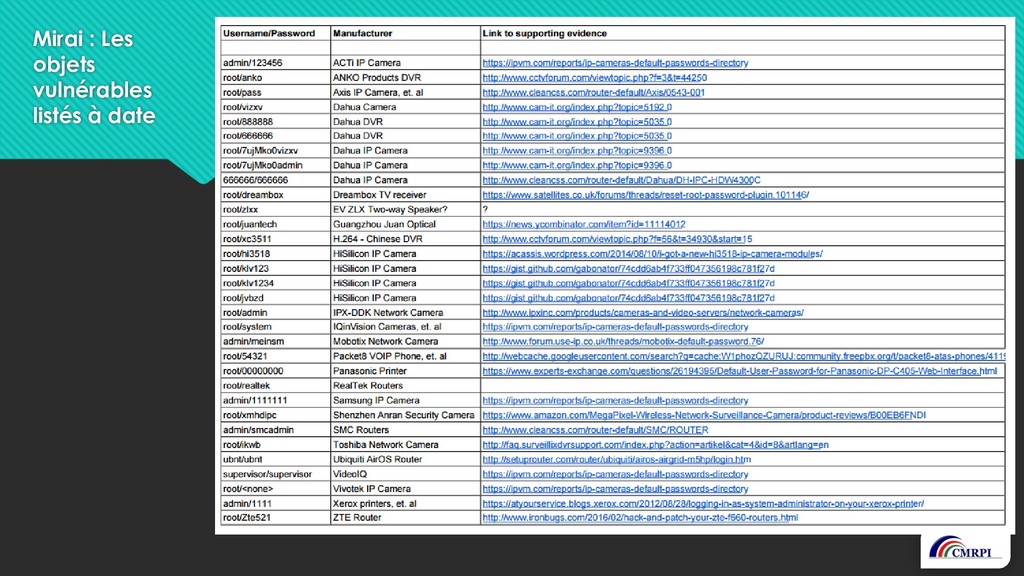Open cleancss SMC/ROUTER link
The image size is (1024, 576).
point(596,430)
